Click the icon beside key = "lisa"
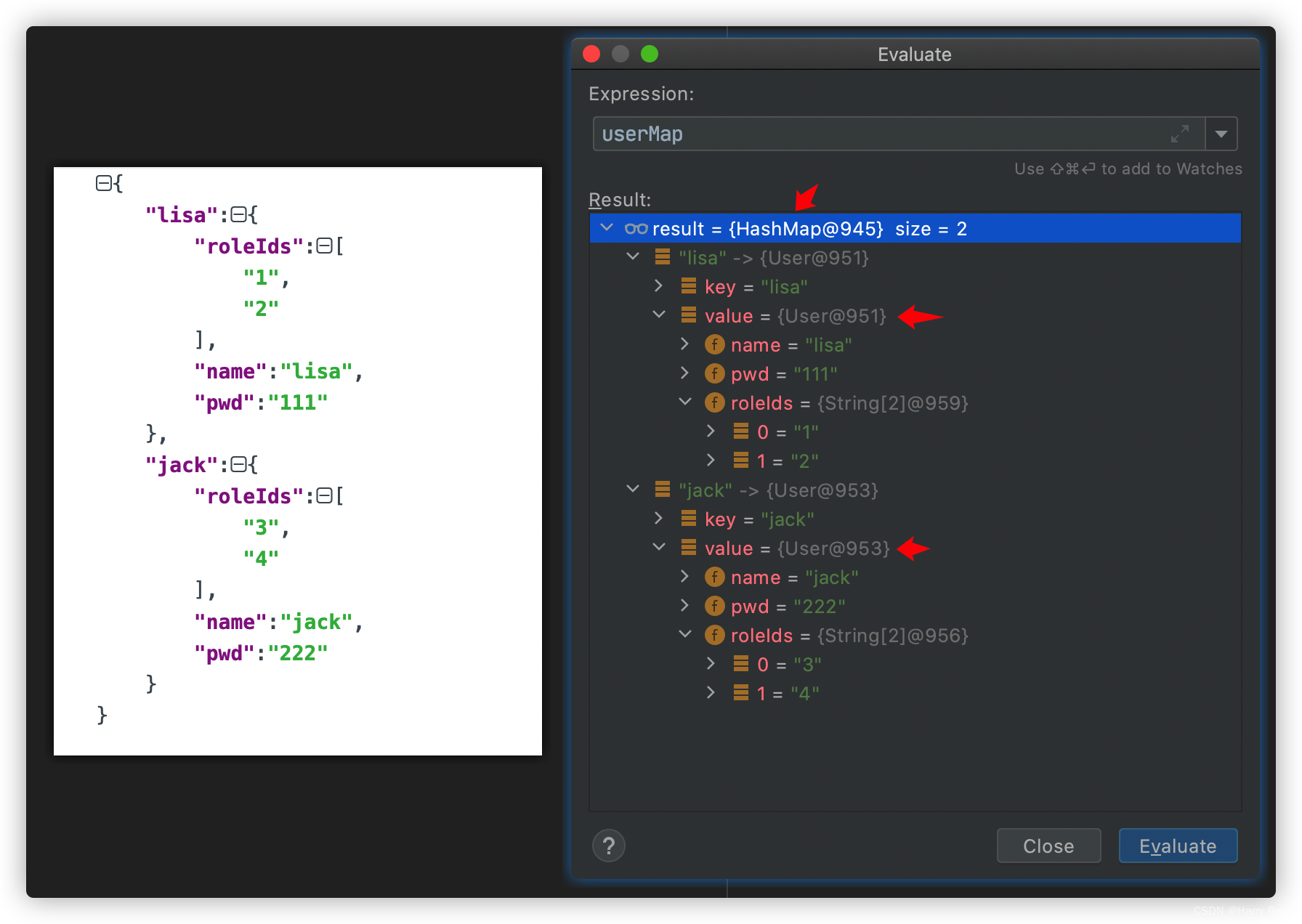This screenshot has width=1302, height=924. [x=689, y=285]
